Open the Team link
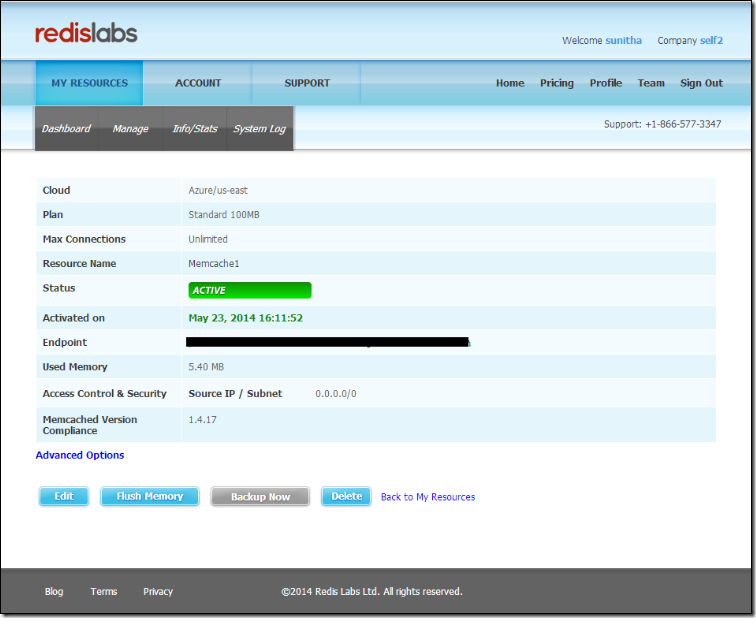This screenshot has width=756, height=618. point(651,83)
